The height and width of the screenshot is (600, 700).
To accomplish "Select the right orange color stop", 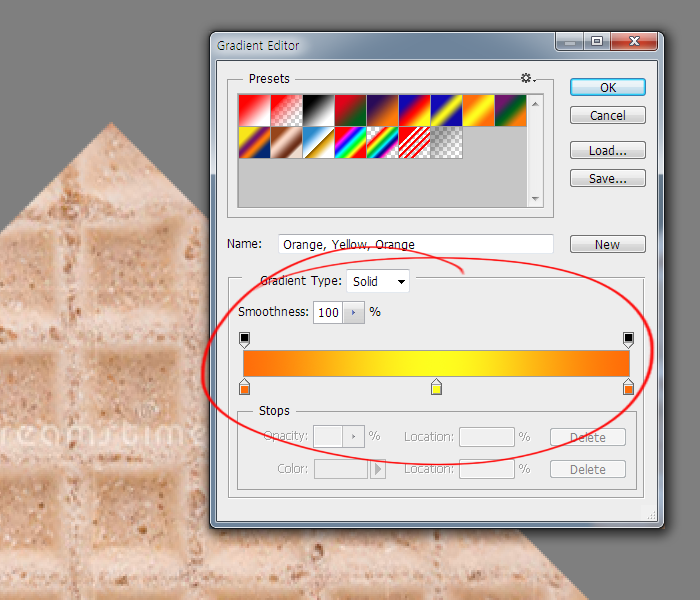I will 628,387.
